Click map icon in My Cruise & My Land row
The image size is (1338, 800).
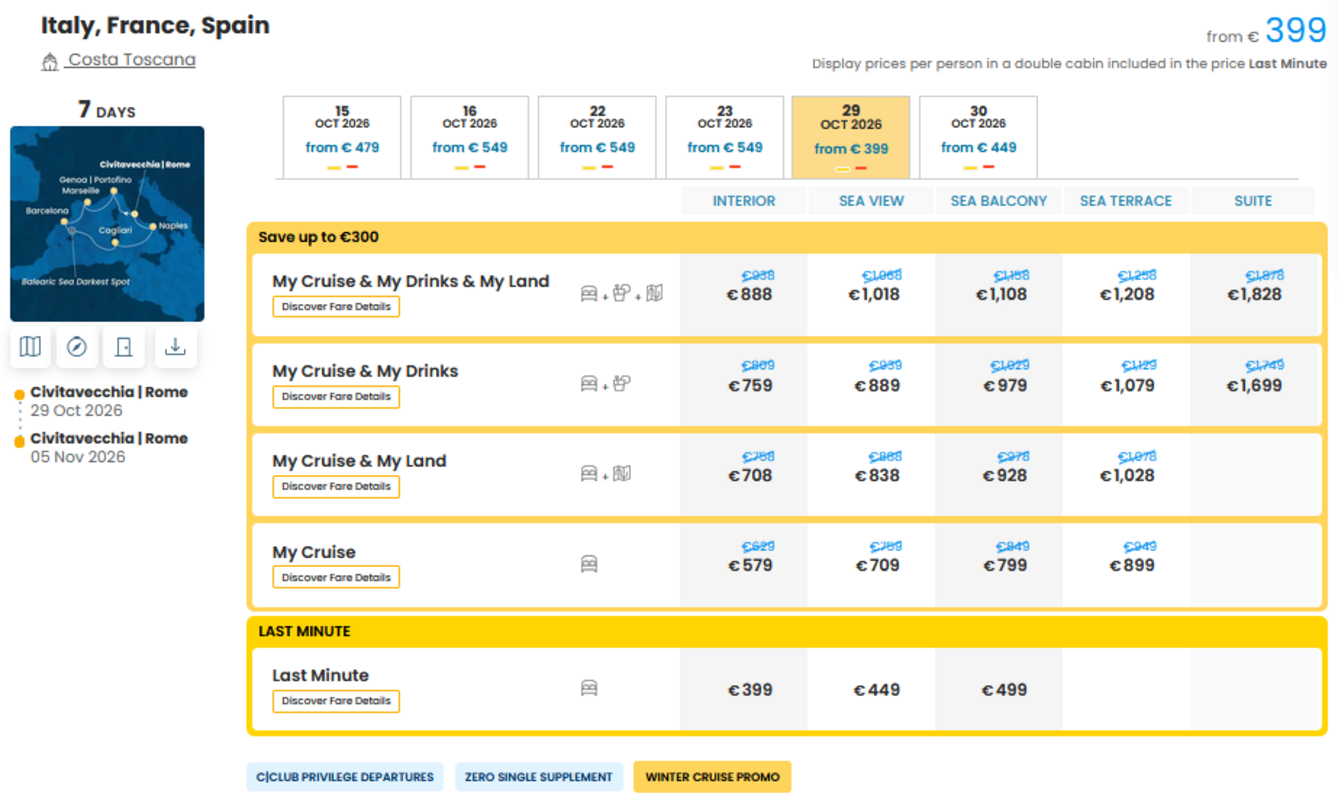(622, 473)
